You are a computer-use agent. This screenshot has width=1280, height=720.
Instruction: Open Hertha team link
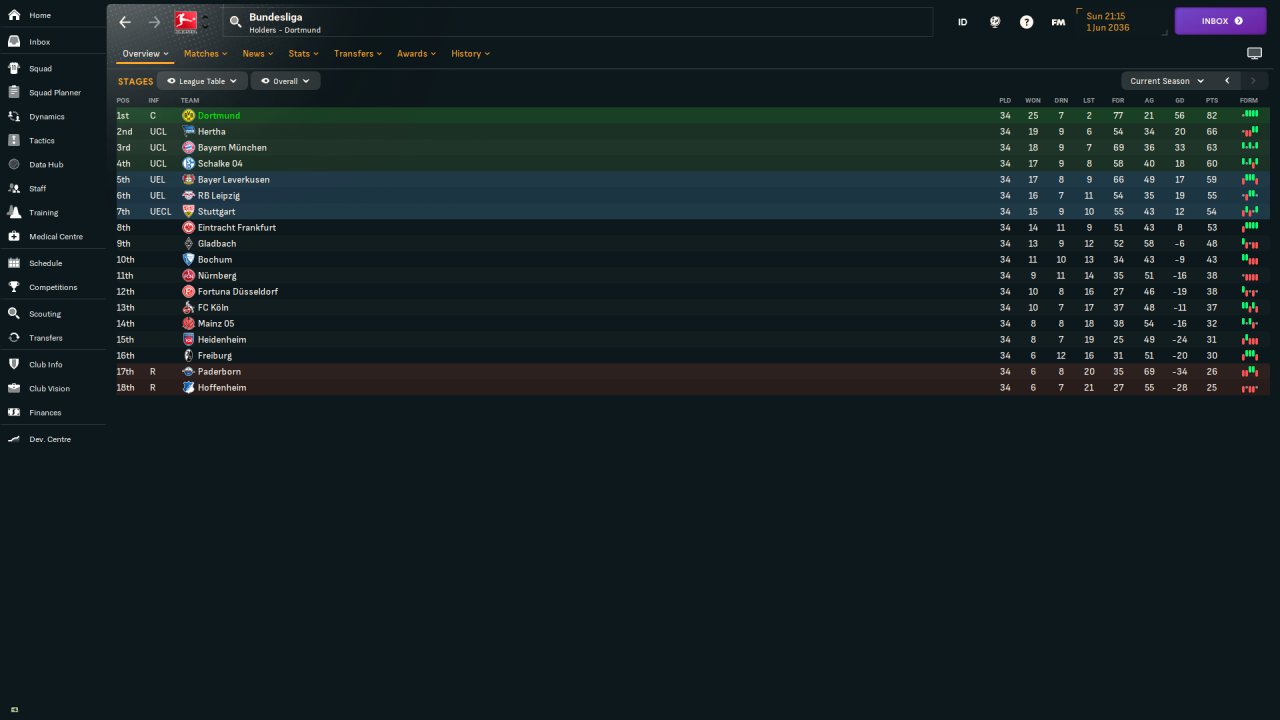pyautogui.click(x=212, y=132)
